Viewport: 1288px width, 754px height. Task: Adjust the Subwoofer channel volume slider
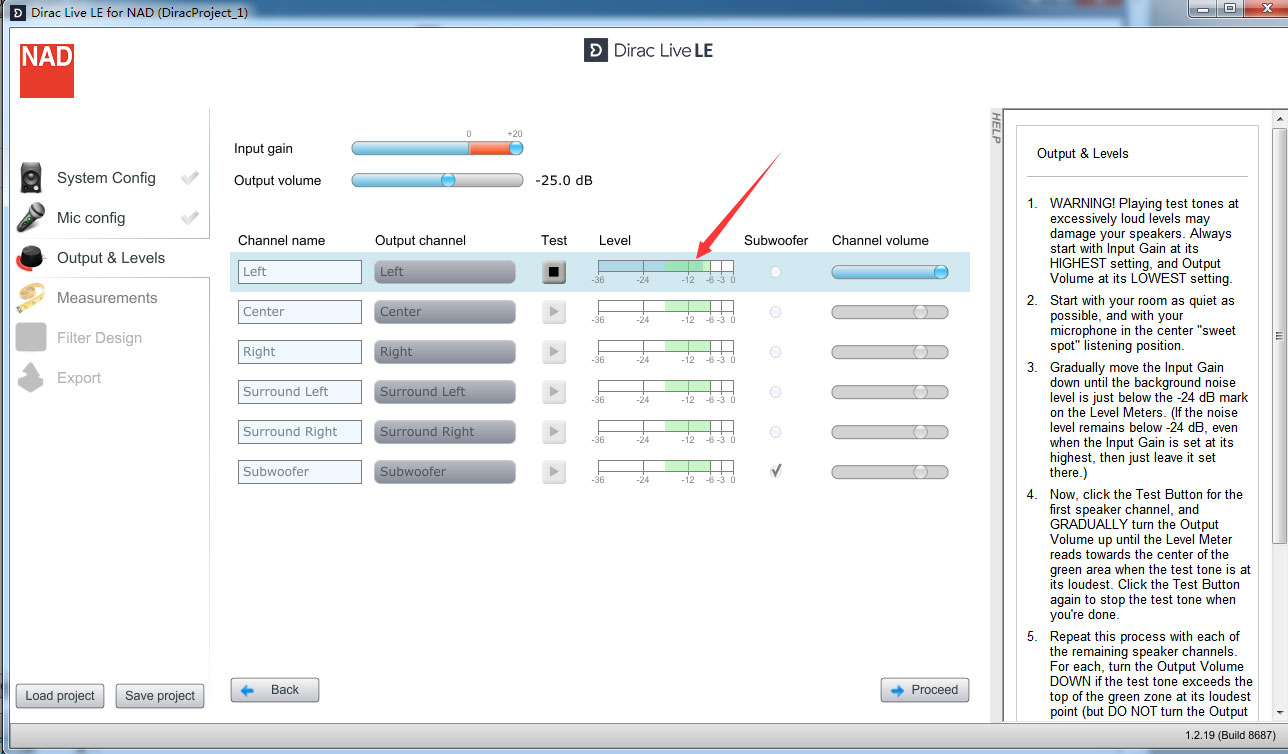(890, 472)
